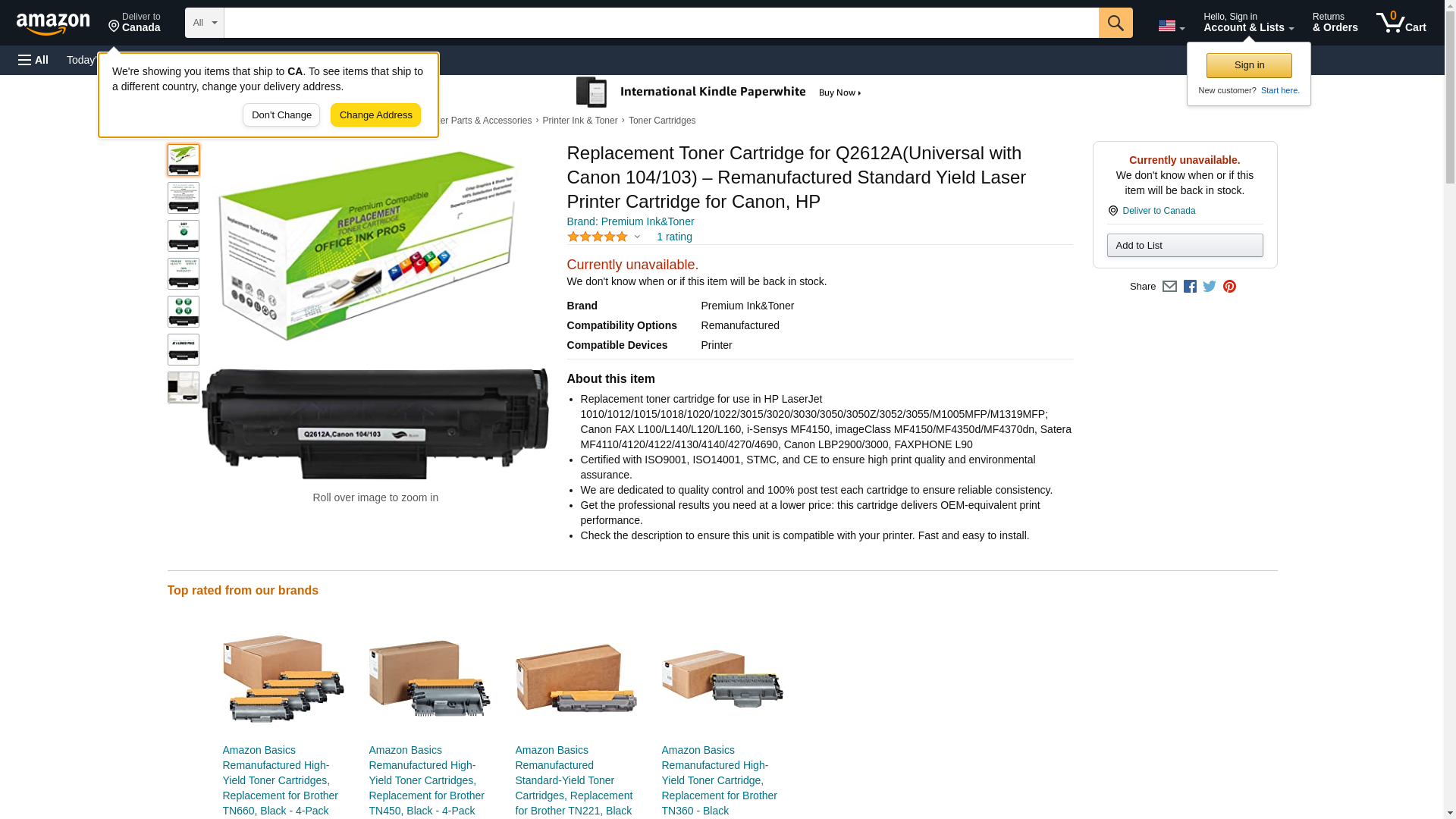
Task: Dismiss with Don't Change button
Action: (x=281, y=115)
